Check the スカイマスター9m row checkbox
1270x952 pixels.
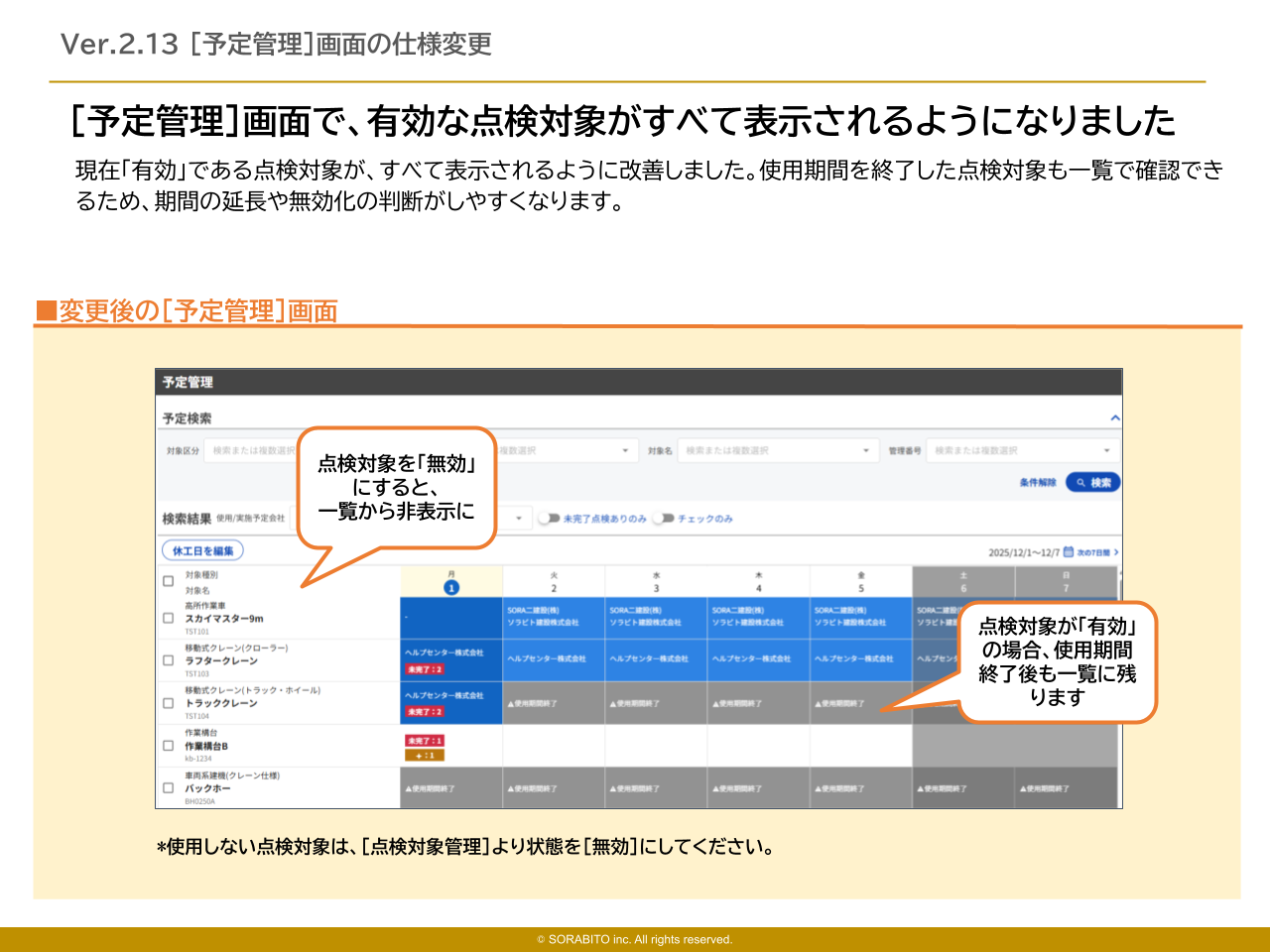(x=168, y=618)
